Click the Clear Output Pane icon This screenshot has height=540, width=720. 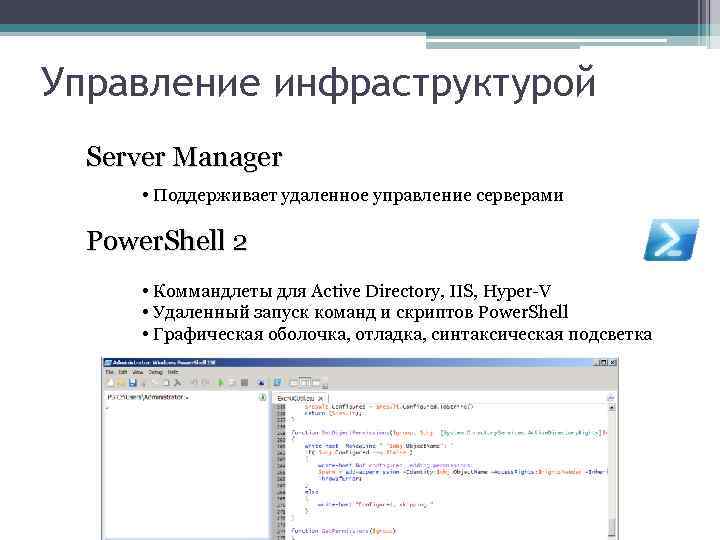pyautogui.click(x=178, y=382)
